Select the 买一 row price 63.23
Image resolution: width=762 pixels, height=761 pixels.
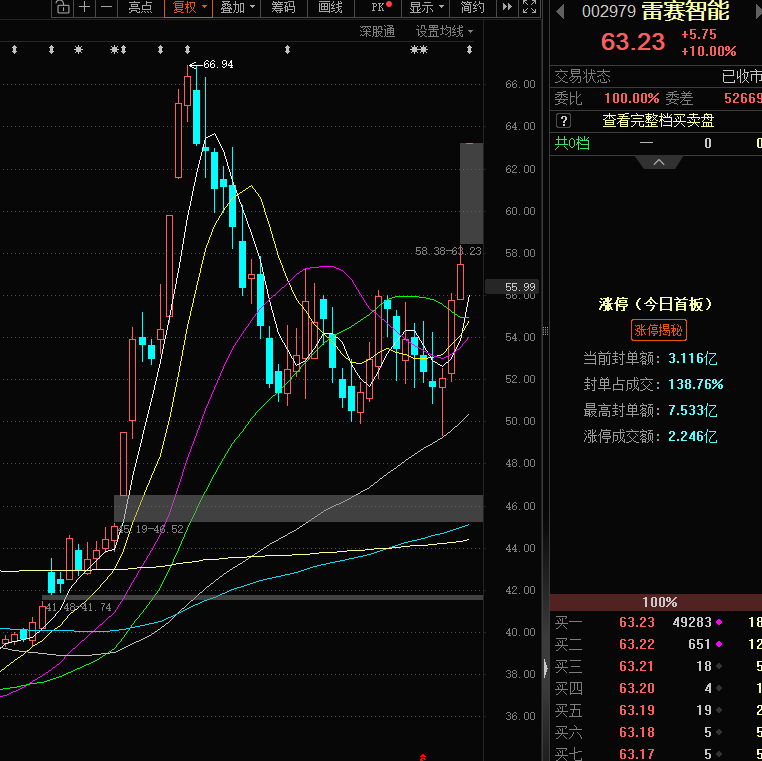pyautogui.click(x=637, y=622)
